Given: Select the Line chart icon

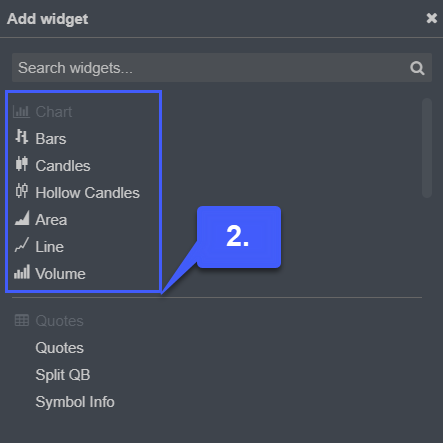Looking at the screenshot, I should tap(22, 245).
